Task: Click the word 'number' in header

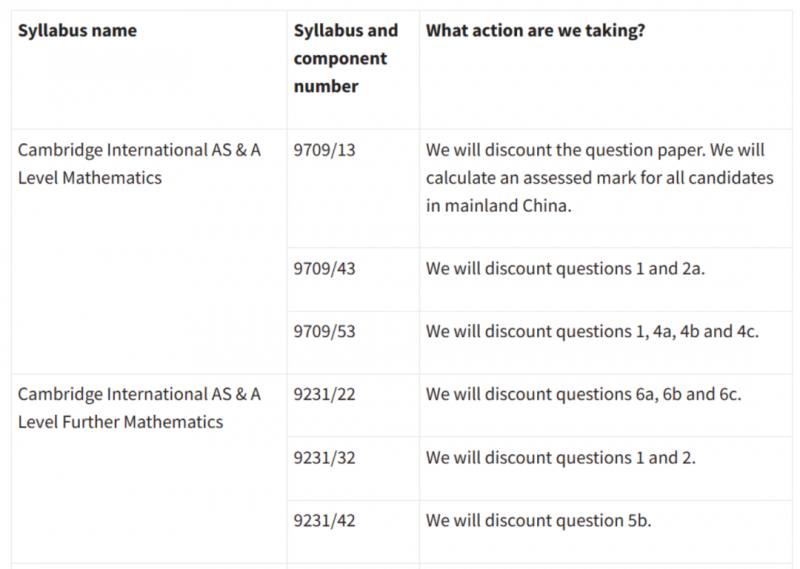Action: click(326, 86)
